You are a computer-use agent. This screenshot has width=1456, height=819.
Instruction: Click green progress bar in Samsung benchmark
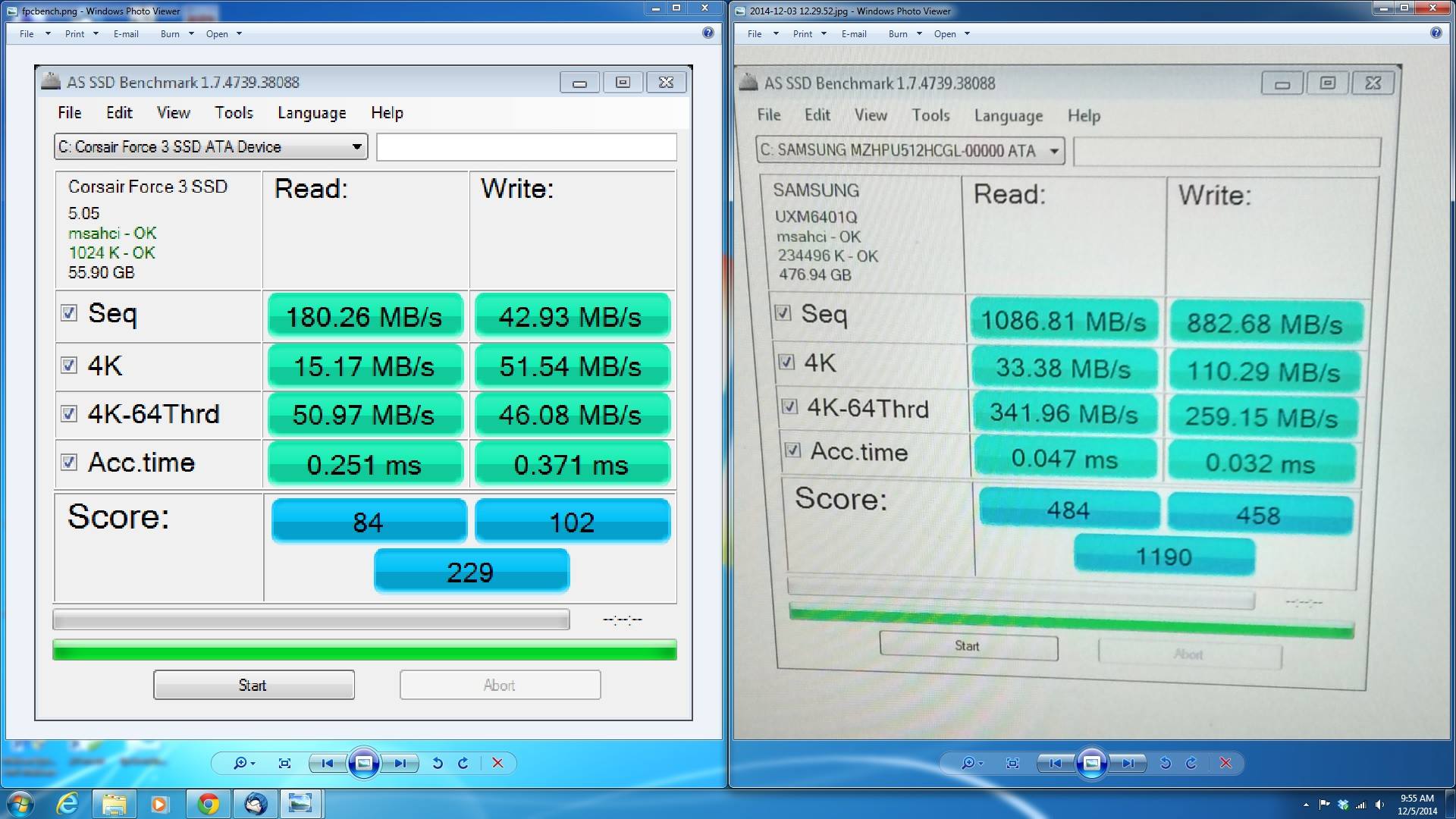pyautogui.click(x=1071, y=620)
